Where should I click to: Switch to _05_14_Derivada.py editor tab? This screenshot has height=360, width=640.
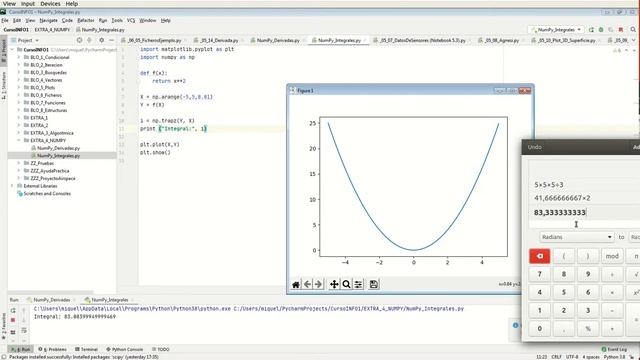pyautogui.click(x=219, y=40)
